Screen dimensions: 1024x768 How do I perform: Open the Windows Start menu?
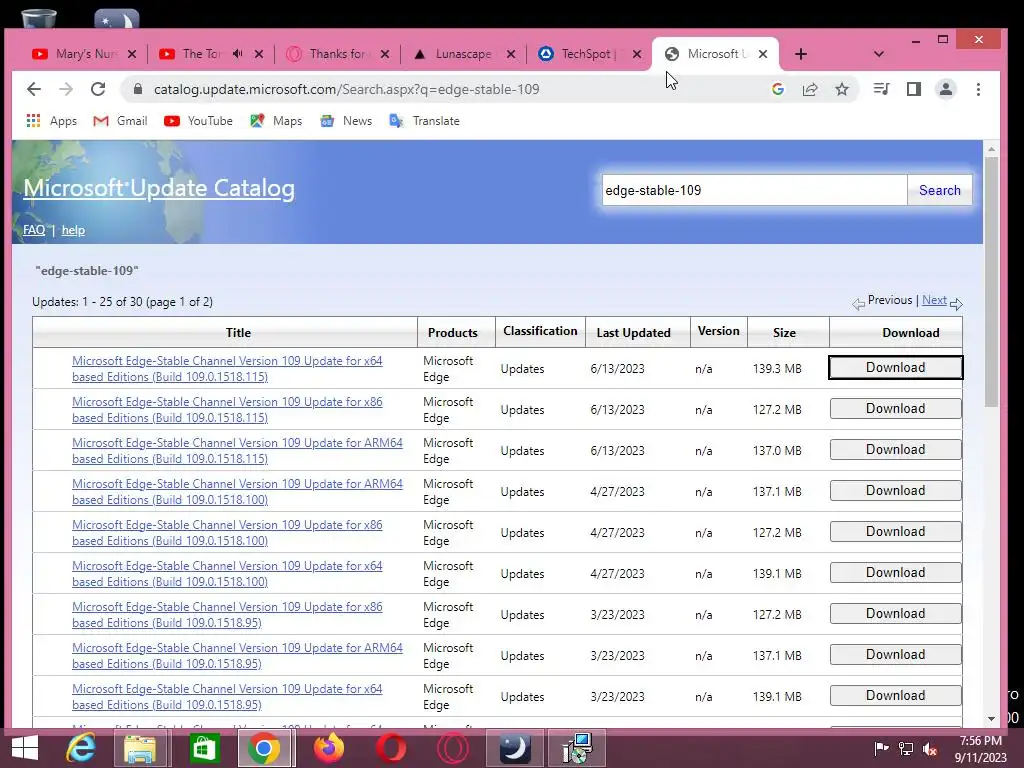click(25, 748)
